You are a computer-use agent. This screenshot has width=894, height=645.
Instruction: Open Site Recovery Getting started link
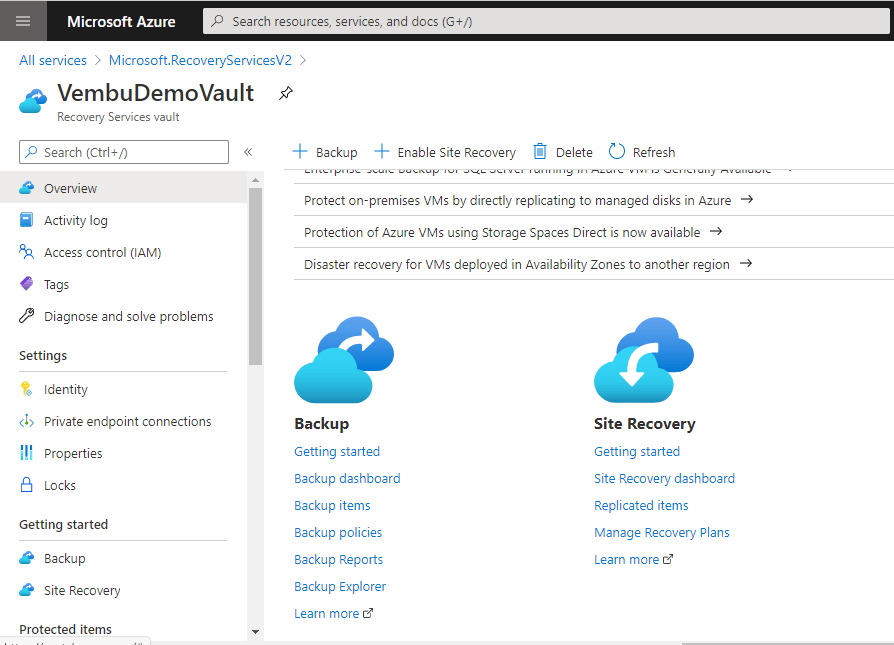pos(637,452)
